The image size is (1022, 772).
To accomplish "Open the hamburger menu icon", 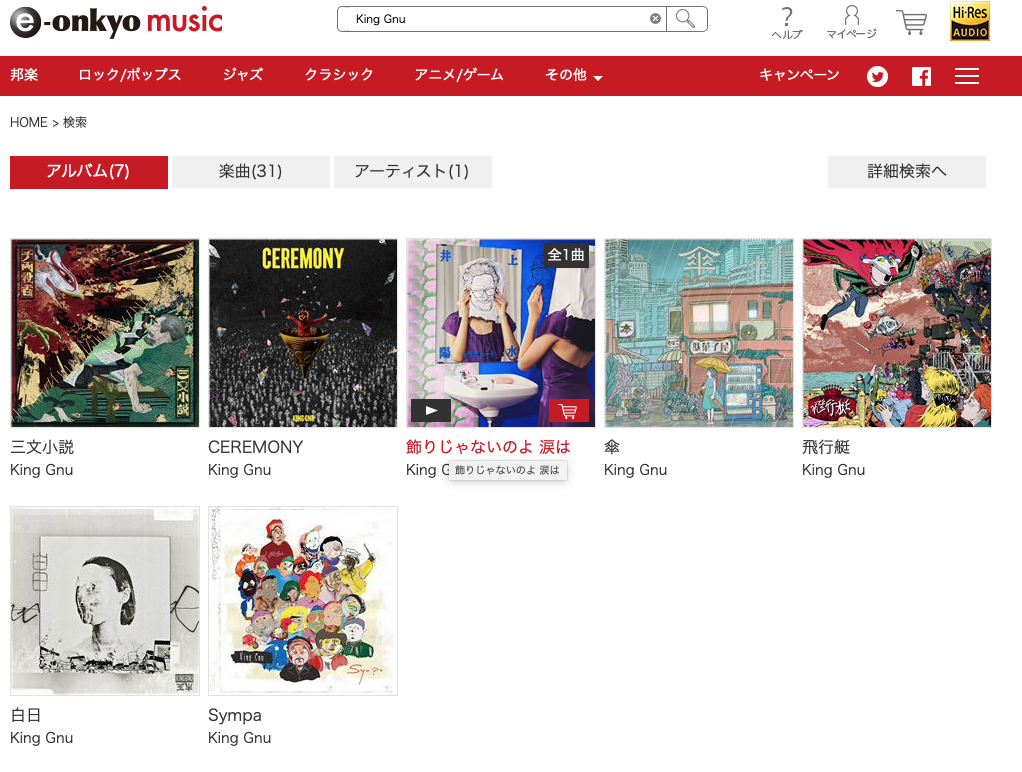I will click(967, 76).
